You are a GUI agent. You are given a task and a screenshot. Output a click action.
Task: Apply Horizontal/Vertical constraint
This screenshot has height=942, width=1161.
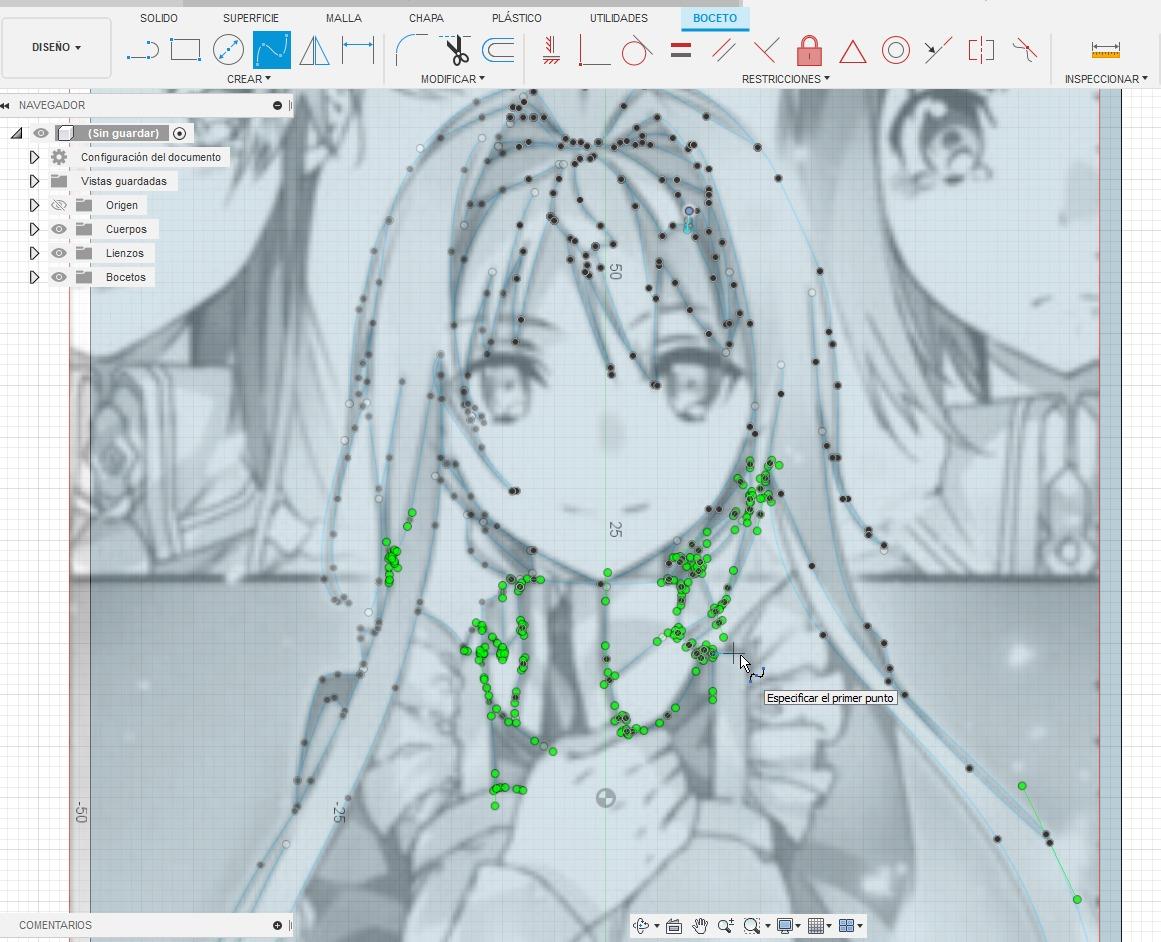click(550, 50)
